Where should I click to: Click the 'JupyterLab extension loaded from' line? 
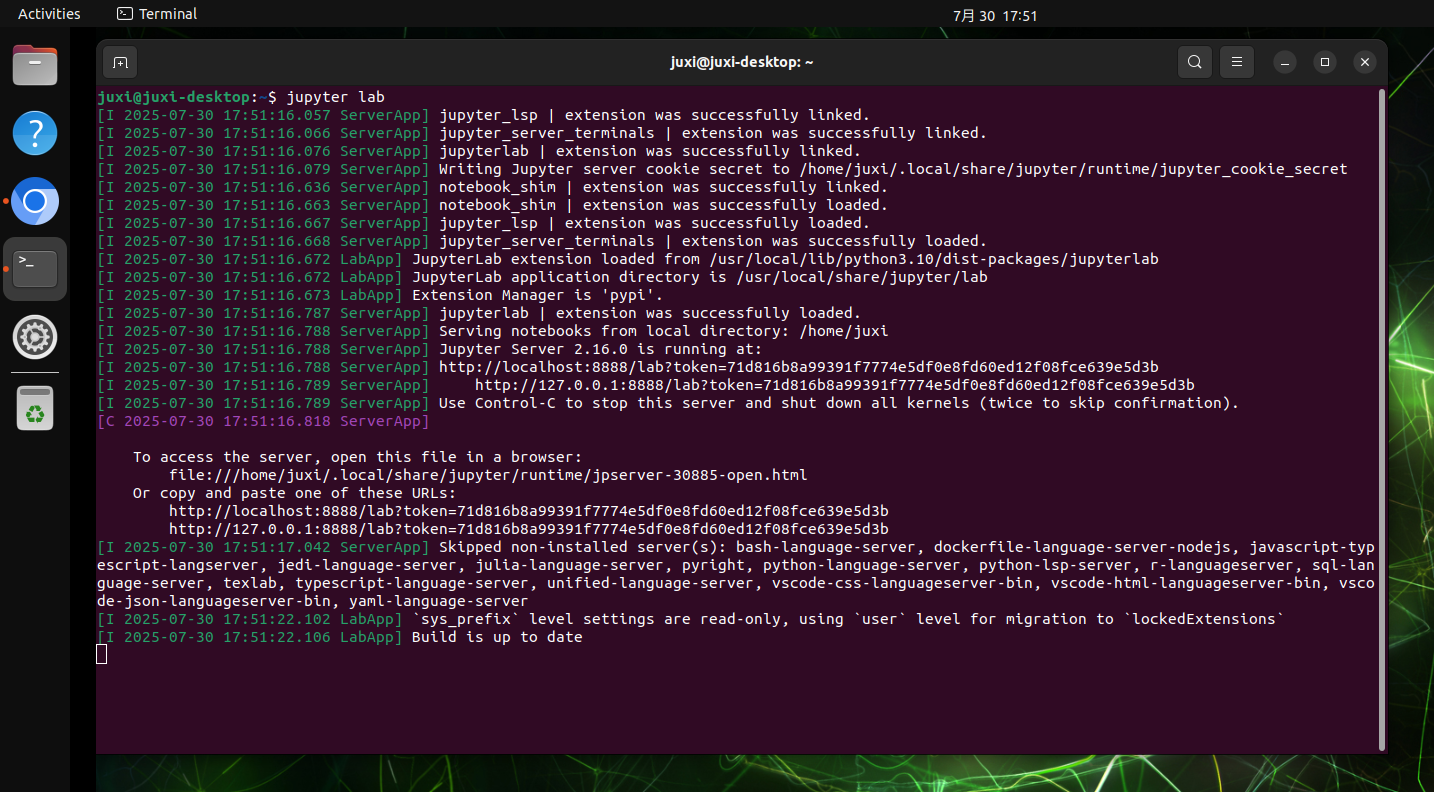click(x=785, y=259)
